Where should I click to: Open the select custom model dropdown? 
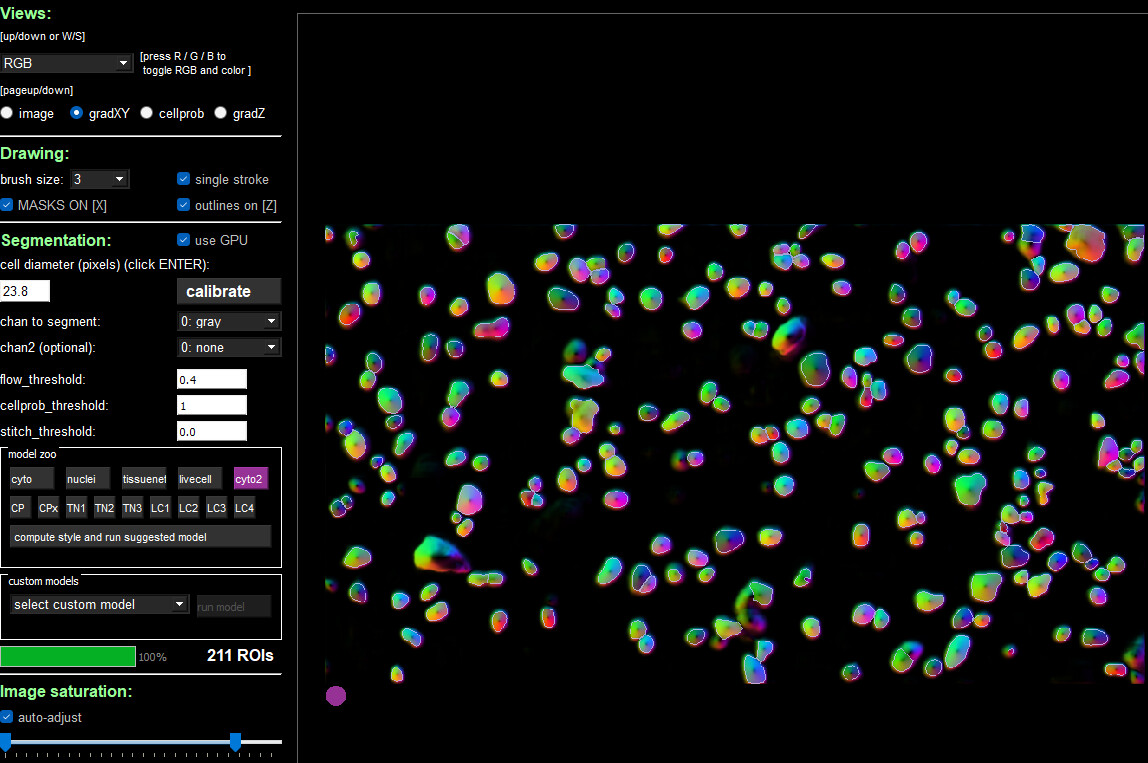99,604
